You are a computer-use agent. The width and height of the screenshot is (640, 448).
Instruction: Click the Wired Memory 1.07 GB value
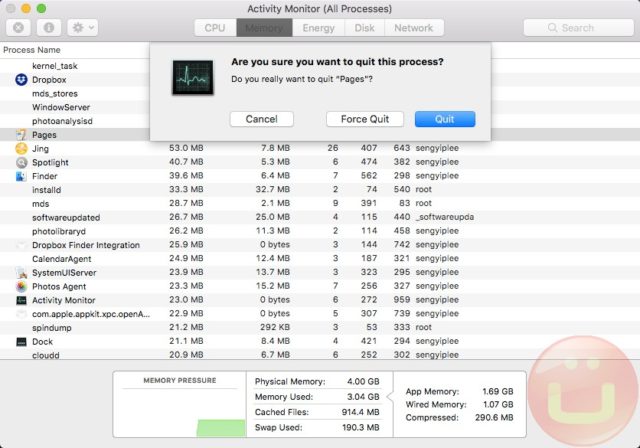point(498,404)
